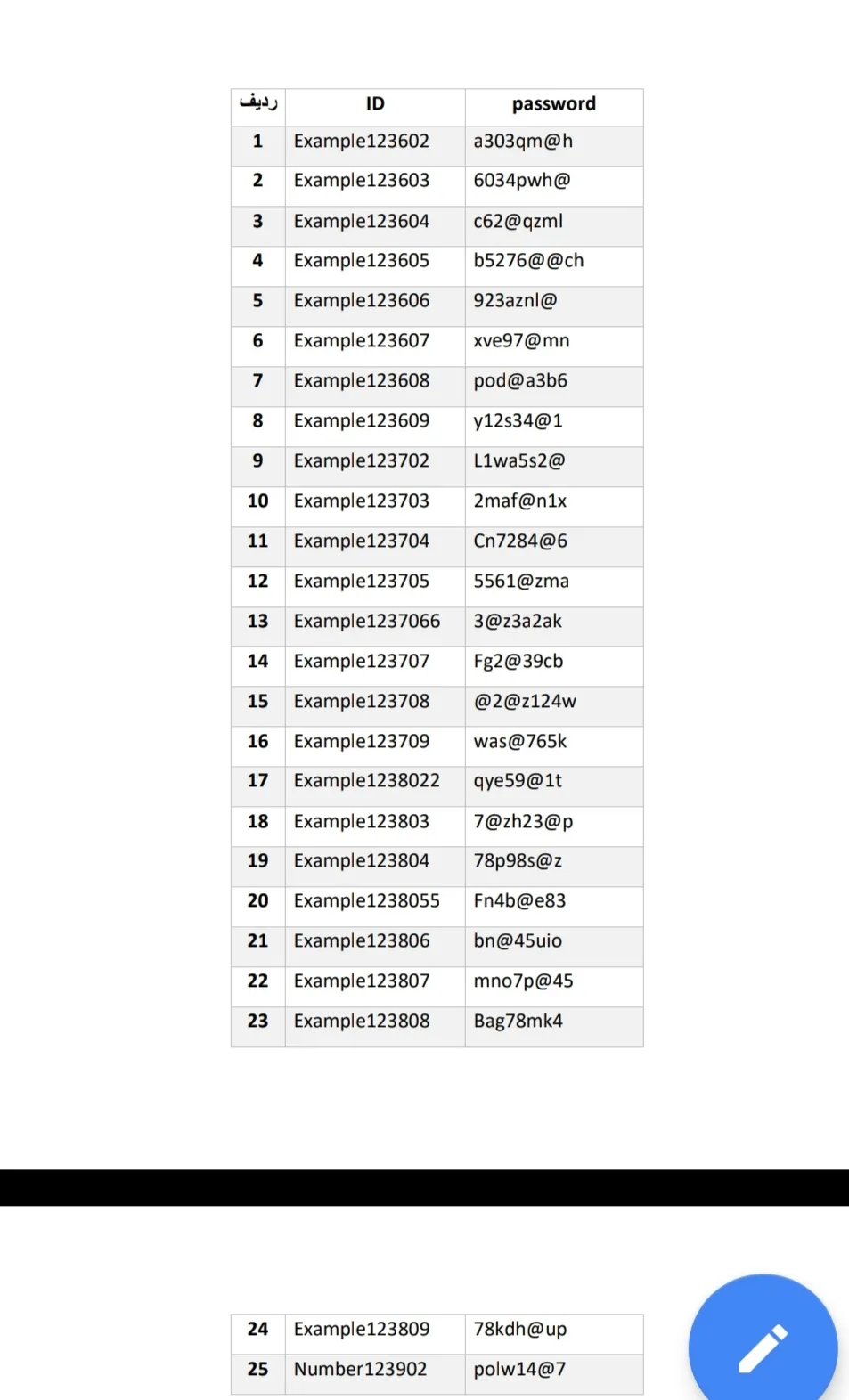
Task: Click the password cell 2maf@n1x
Action: tap(520, 501)
